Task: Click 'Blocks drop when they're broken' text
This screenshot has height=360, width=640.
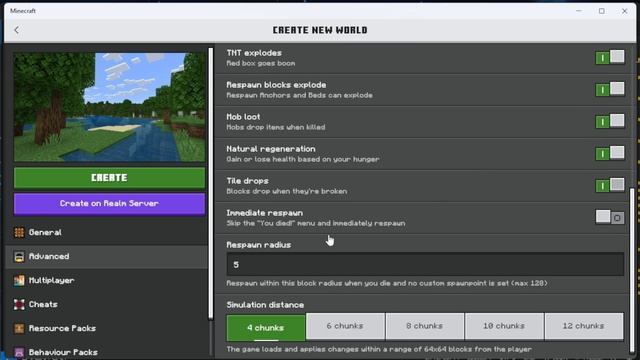Action: coord(287,191)
